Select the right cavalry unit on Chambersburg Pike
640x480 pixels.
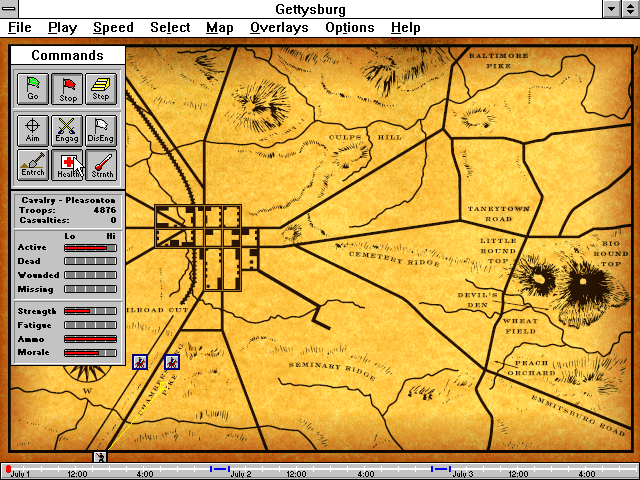pyautogui.click(x=172, y=362)
